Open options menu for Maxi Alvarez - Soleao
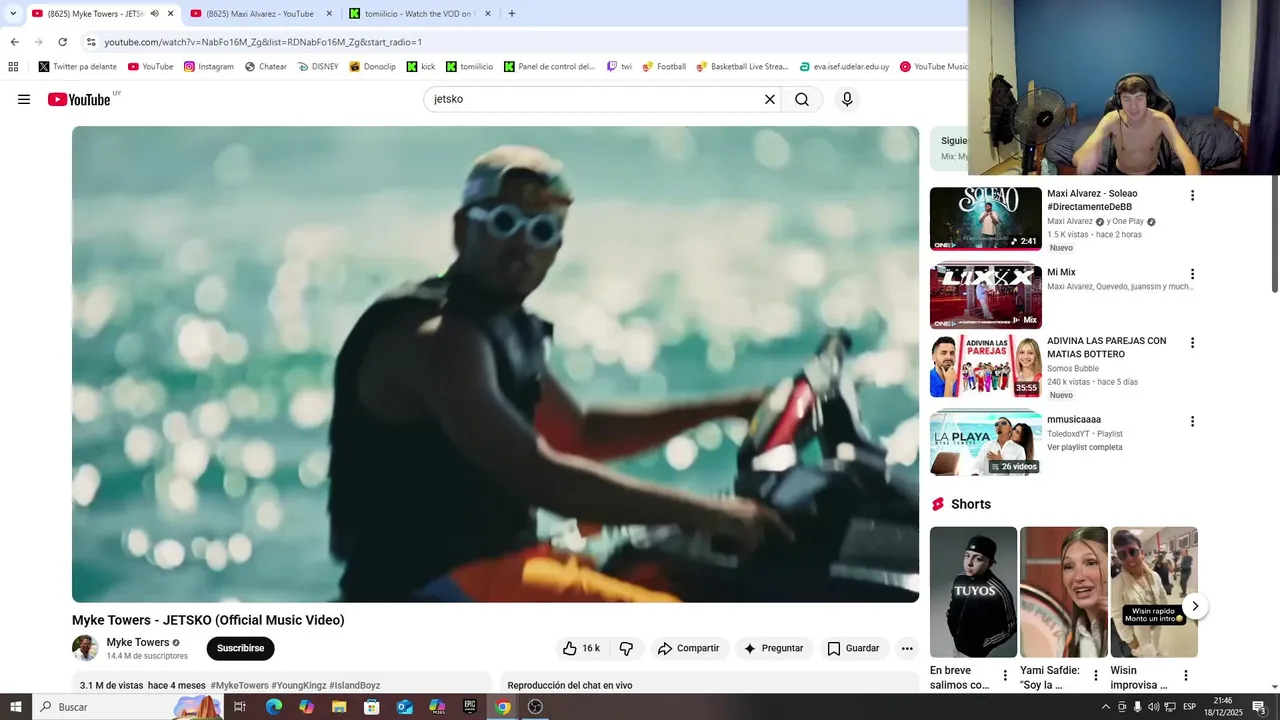 (1192, 195)
